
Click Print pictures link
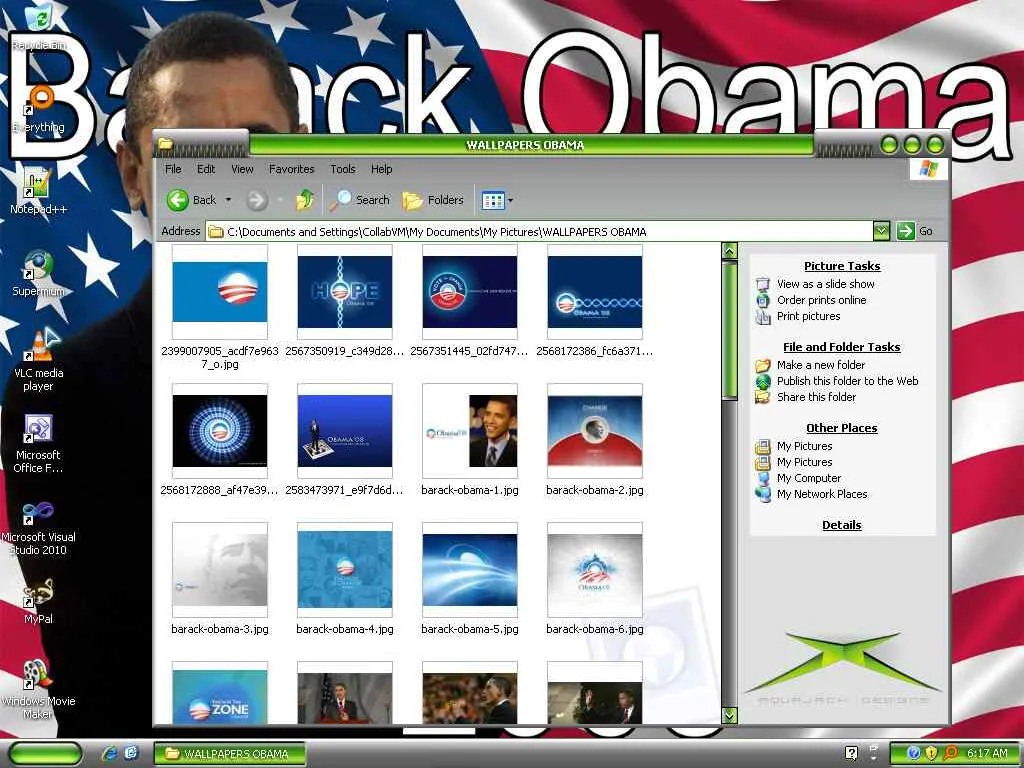(x=808, y=316)
